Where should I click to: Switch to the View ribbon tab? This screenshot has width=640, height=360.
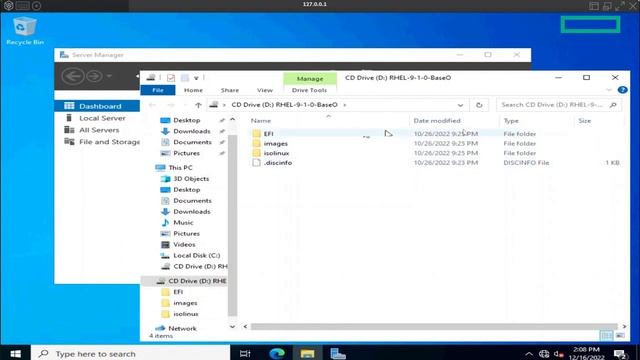coord(265,90)
